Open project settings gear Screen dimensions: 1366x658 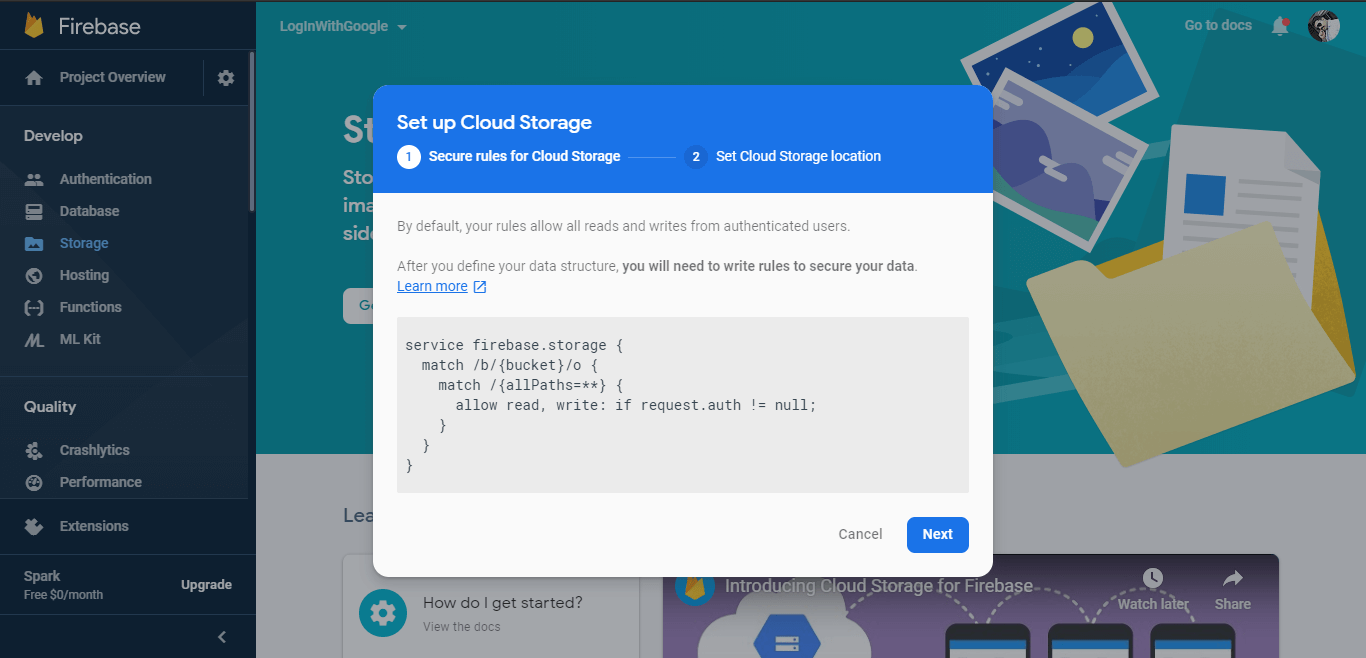(x=226, y=77)
